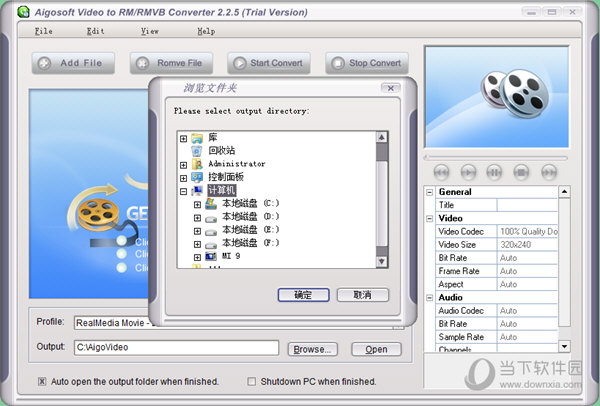Click Audio Codec value Auto
Image resolution: width=600 pixels, height=406 pixels.
click(x=527, y=311)
